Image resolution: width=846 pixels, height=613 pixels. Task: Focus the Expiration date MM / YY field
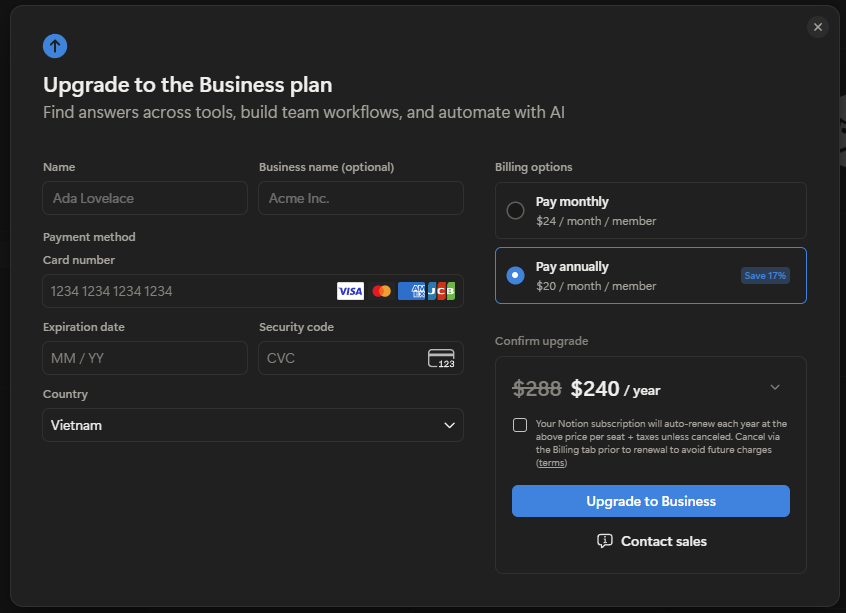(x=145, y=358)
